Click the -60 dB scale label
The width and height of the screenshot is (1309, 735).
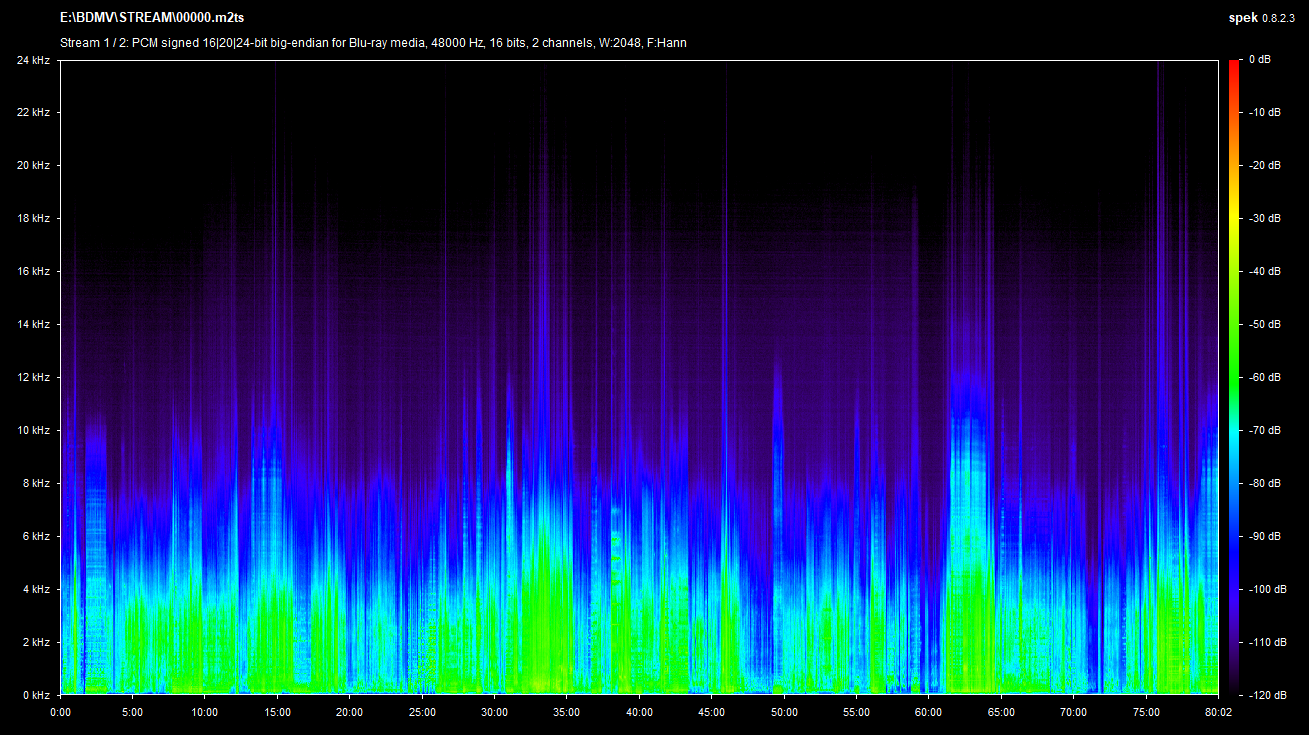[1262, 377]
